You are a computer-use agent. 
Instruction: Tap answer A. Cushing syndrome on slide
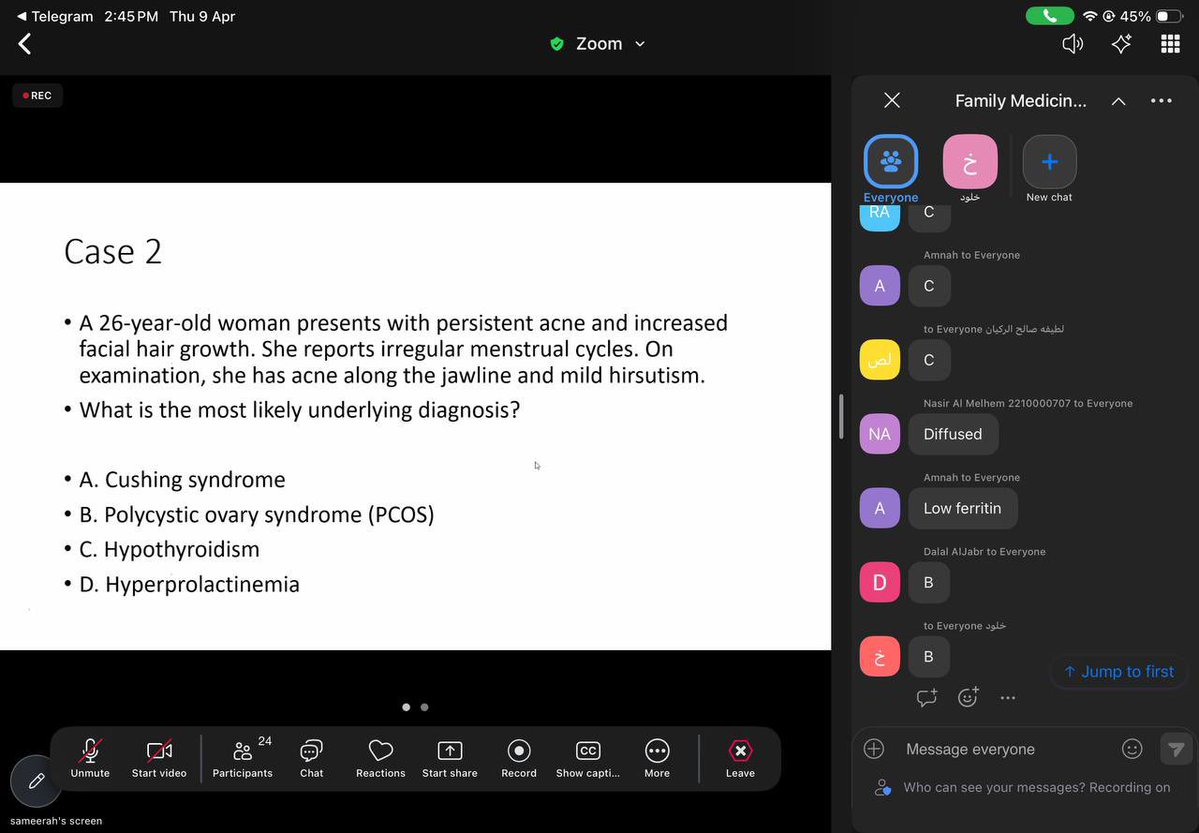point(182,480)
